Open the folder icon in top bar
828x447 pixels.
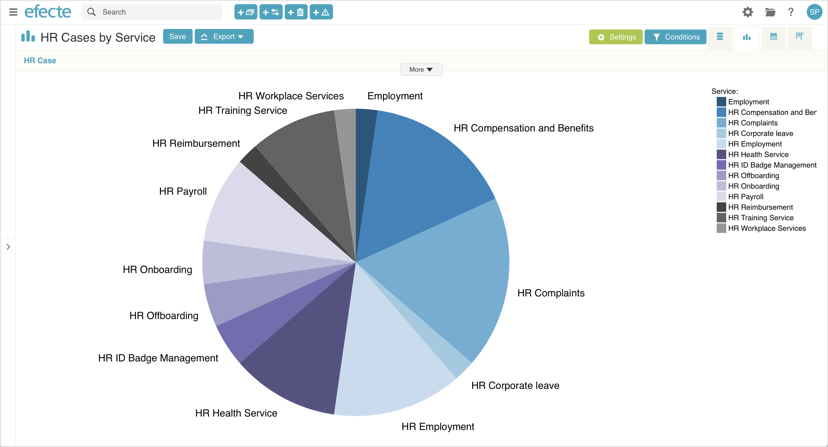pos(770,12)
